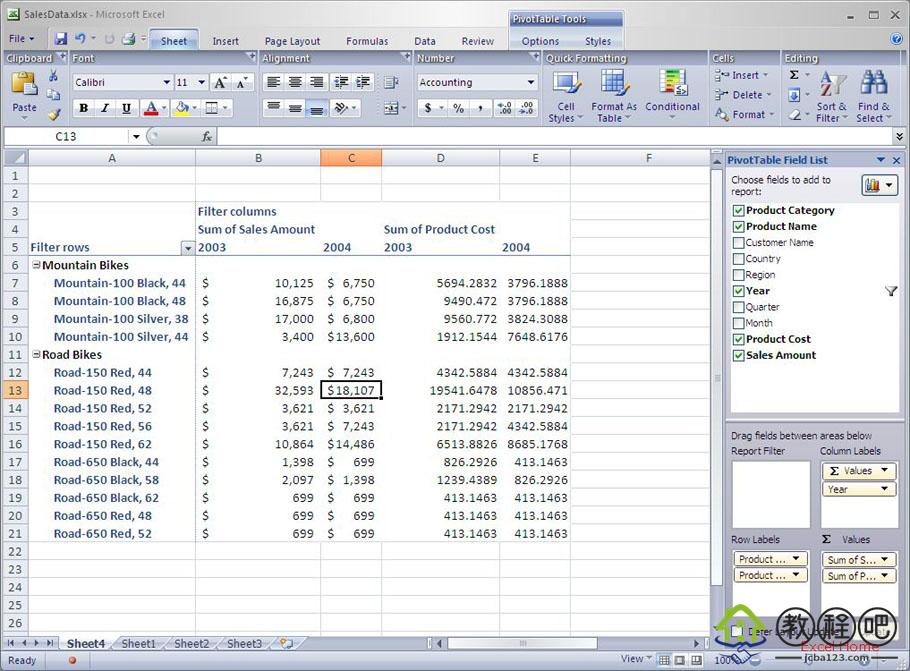This screenshot has width=910, height=671.
Task: Check the Customer Name field
Action: tap(738, 243)
